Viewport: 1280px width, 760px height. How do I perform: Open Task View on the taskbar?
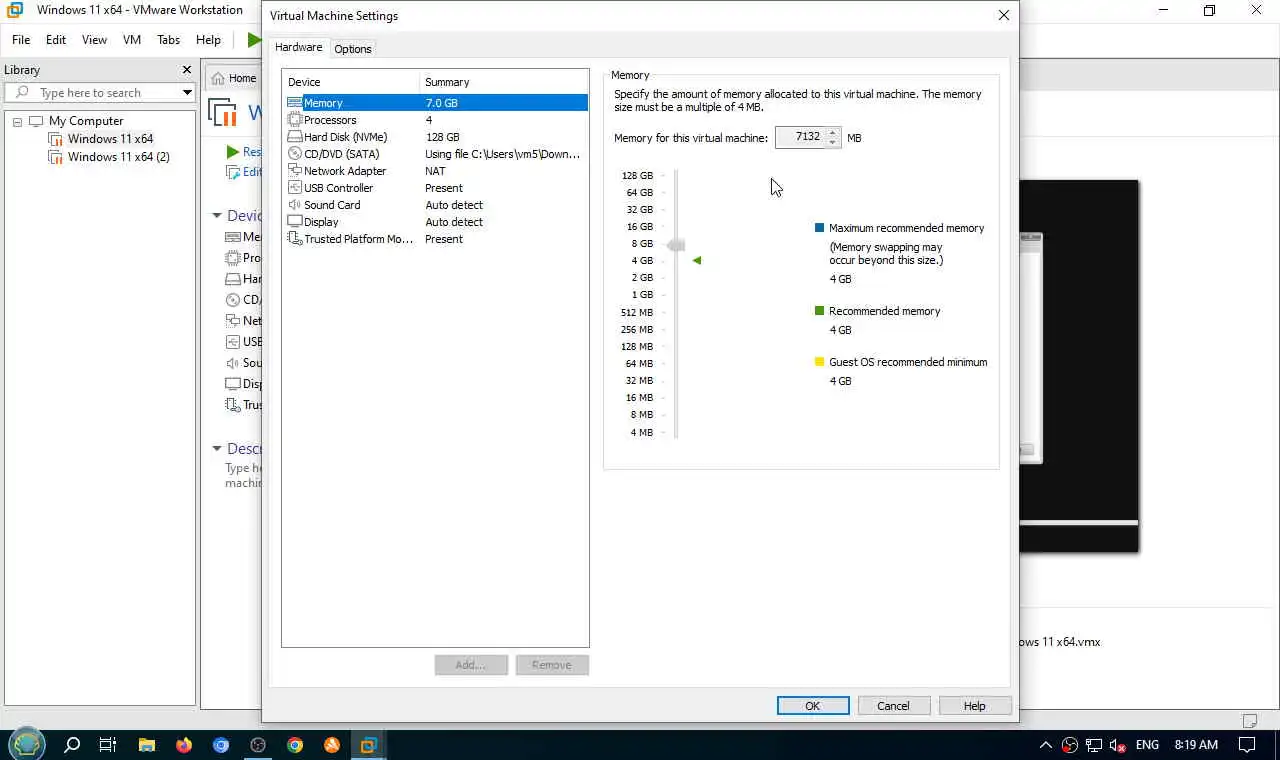(108, 745)
